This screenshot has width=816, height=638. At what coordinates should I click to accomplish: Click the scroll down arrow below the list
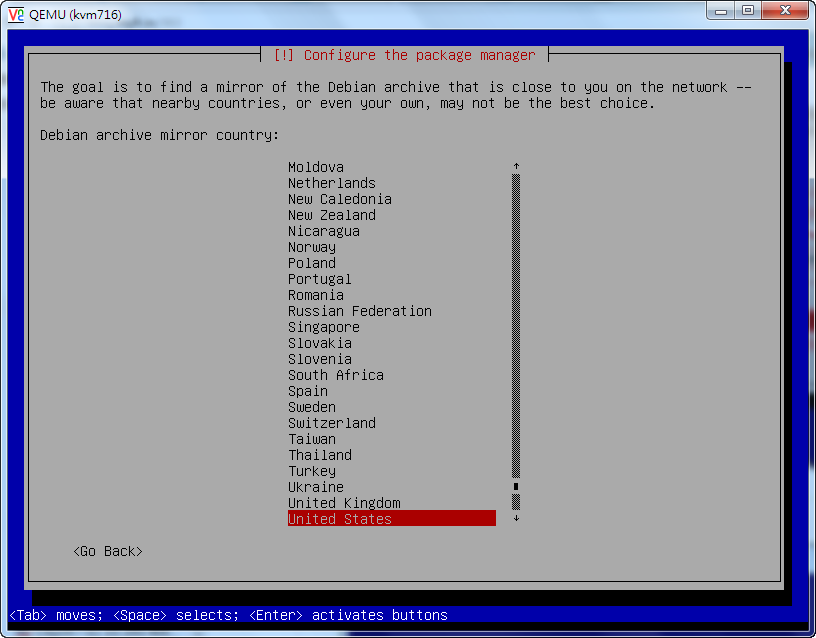516,519
